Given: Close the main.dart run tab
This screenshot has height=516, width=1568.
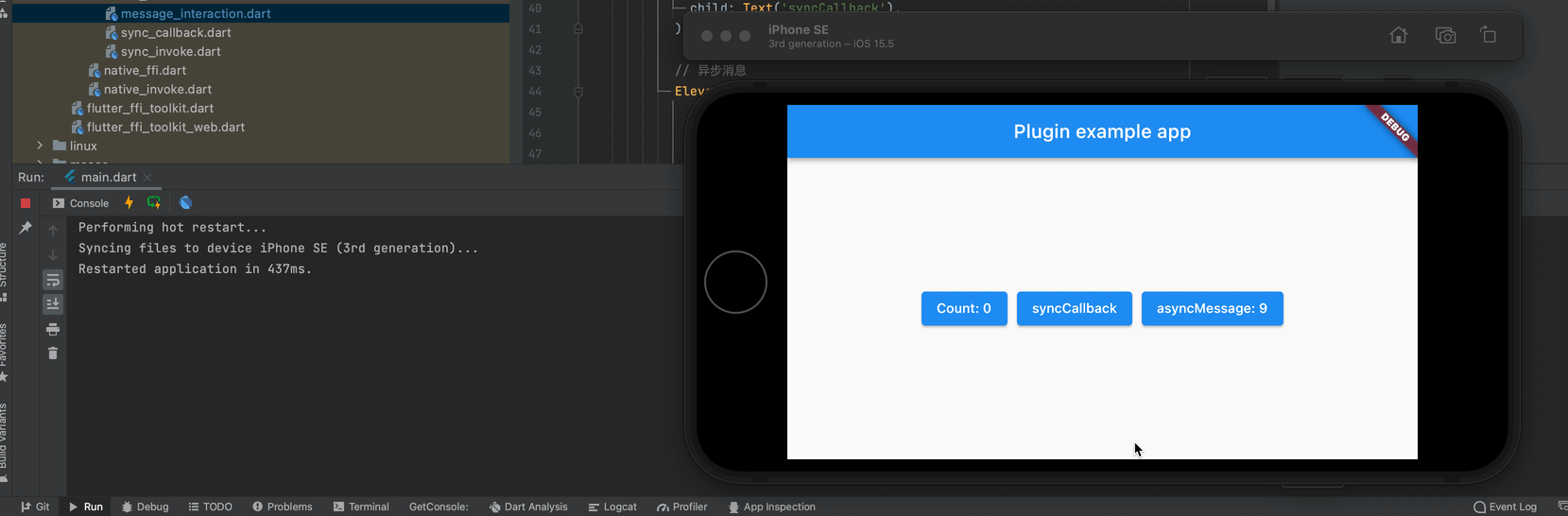Looking at the screenshot, I should 147,178.
